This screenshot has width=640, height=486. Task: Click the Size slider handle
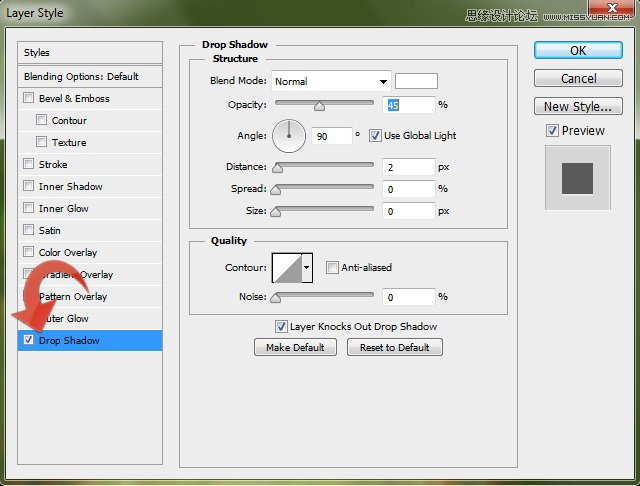pyautogui.click(x=276, y=212)
